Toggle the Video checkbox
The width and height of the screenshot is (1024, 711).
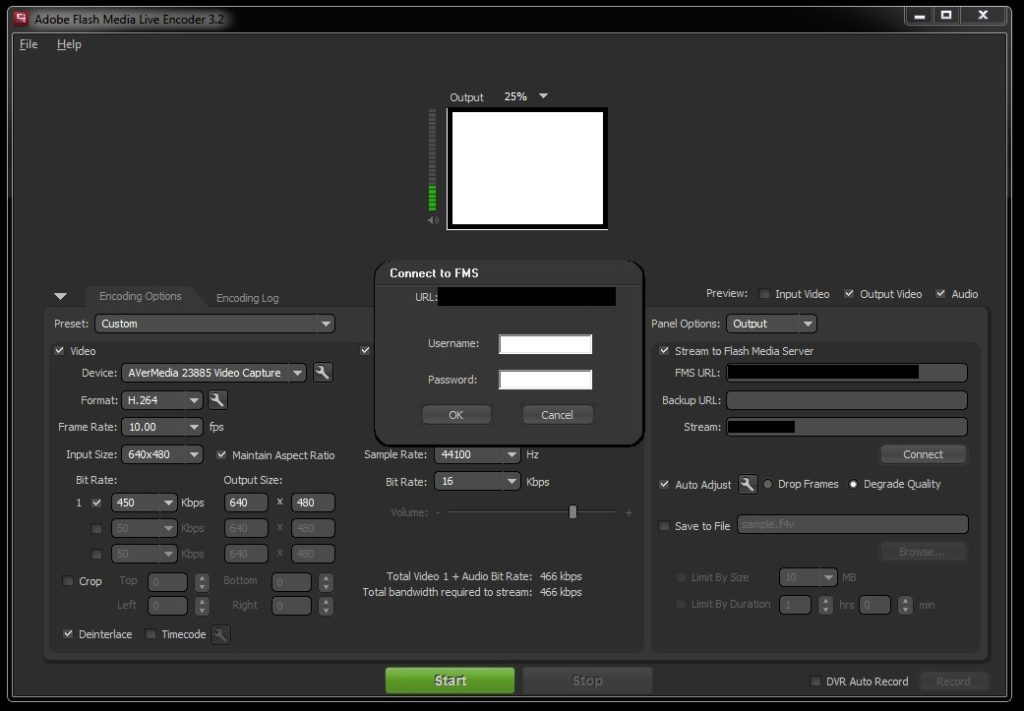pos(59,351)
